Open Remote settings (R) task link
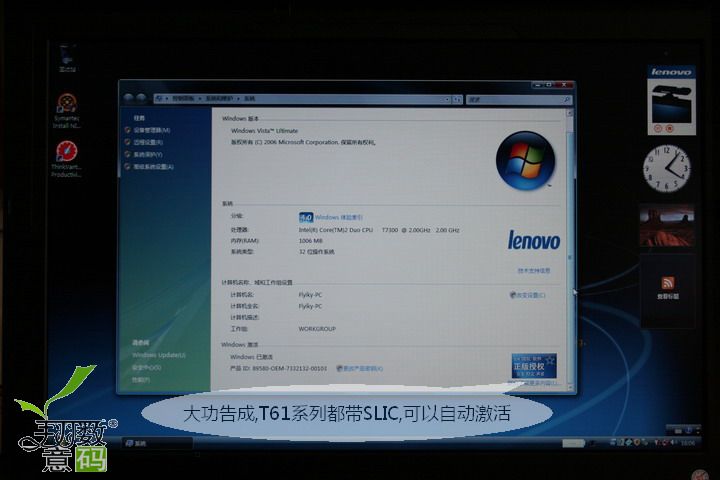The width and height of the screenshot is (720, 480). tap(148, 142)
